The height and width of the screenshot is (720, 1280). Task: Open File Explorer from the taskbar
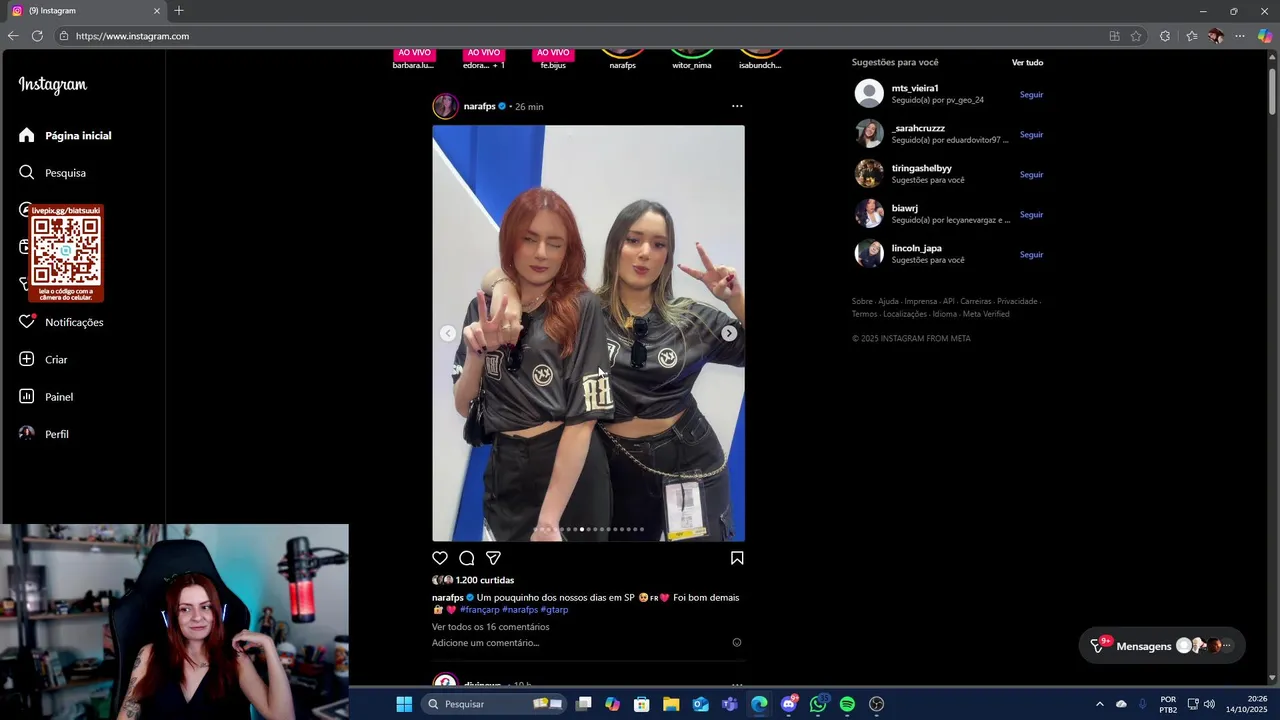click(671, 704)
